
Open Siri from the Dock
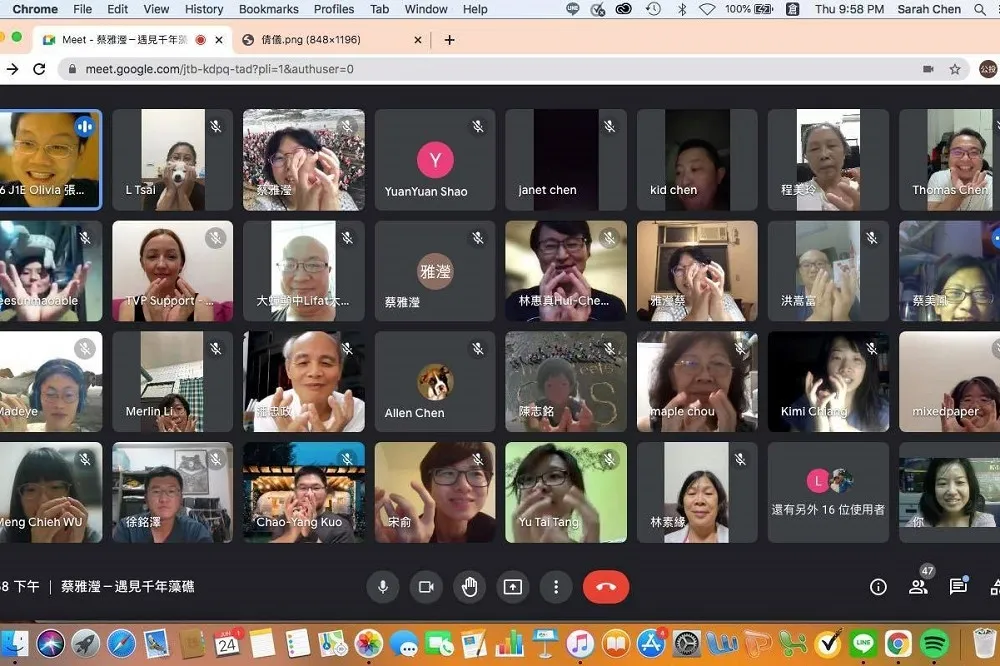point(50,644)
